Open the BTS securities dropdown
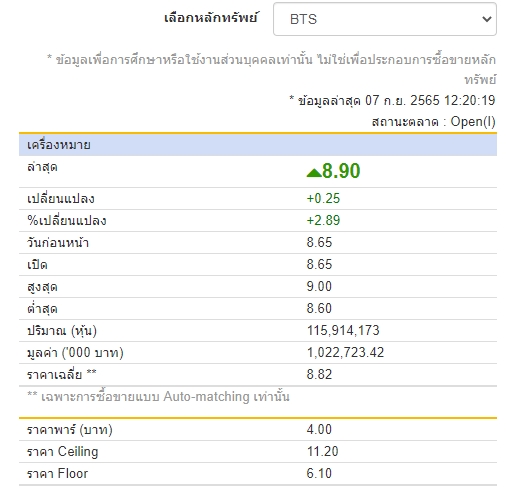Screen dimensions: 506x490 385,19
